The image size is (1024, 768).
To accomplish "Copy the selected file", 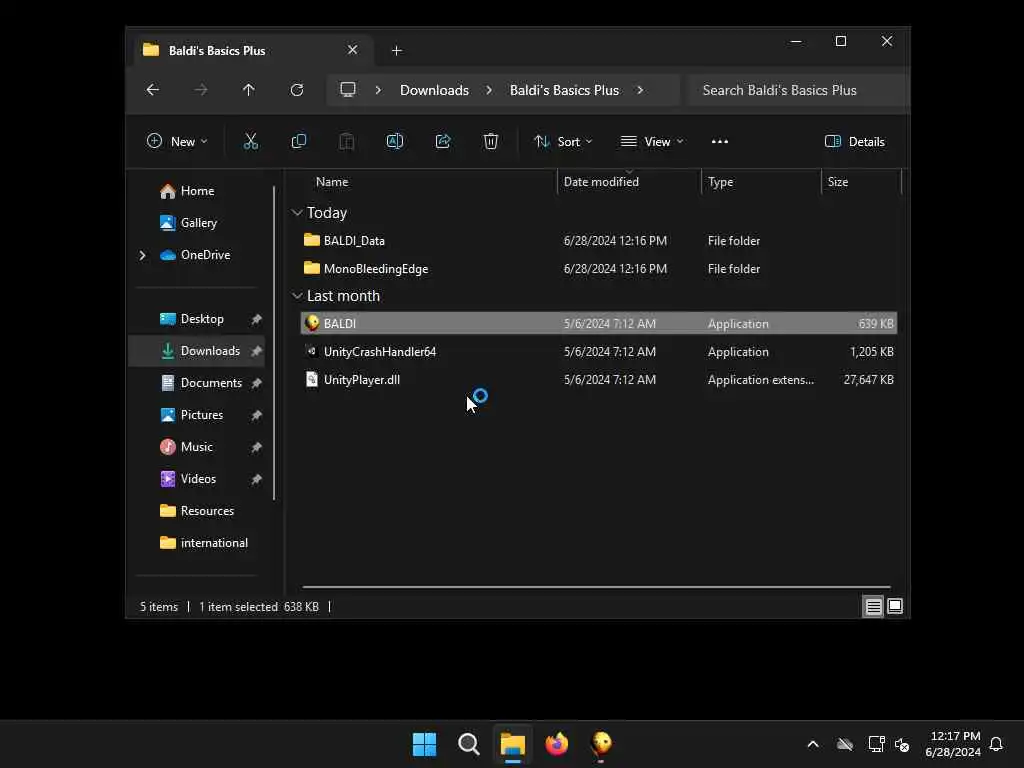I will 298,141.
